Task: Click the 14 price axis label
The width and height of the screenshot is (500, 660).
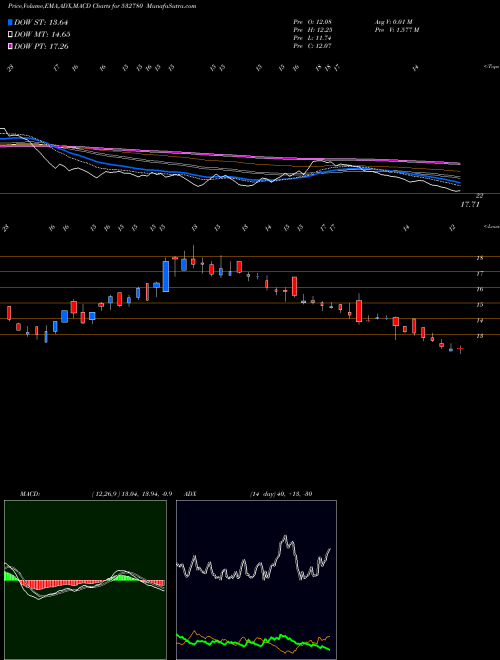Action: tap(479, 320)
